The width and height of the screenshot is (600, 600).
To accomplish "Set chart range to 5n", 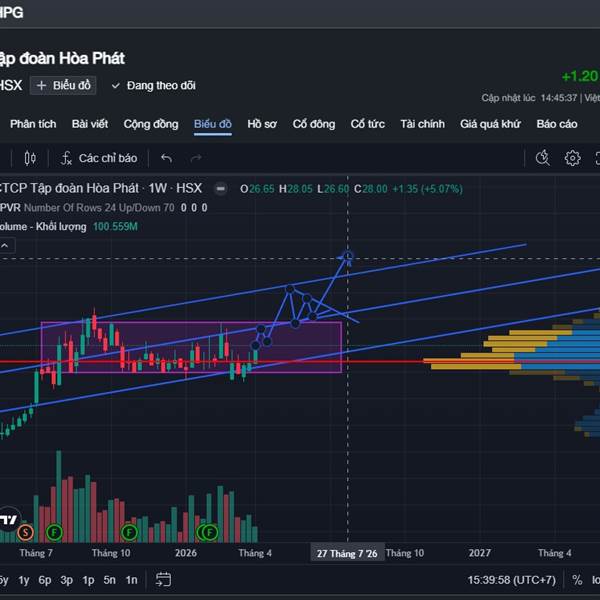I will click(109, 580).
